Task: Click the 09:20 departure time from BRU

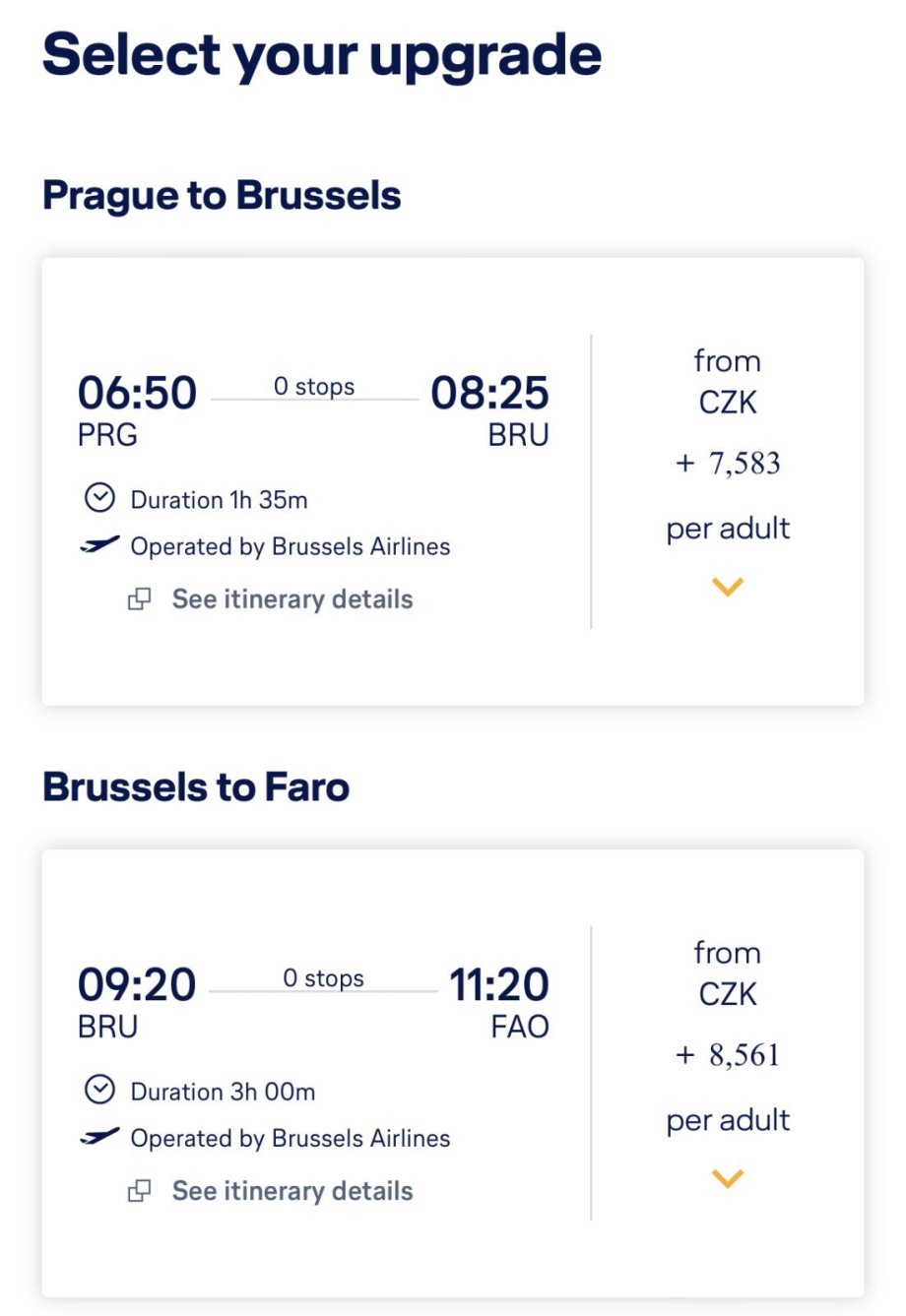Action: click(137, 984)
